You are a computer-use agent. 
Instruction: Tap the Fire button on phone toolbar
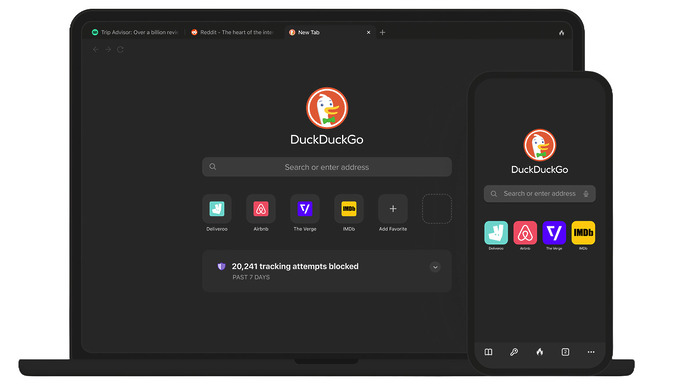(540, 352)
